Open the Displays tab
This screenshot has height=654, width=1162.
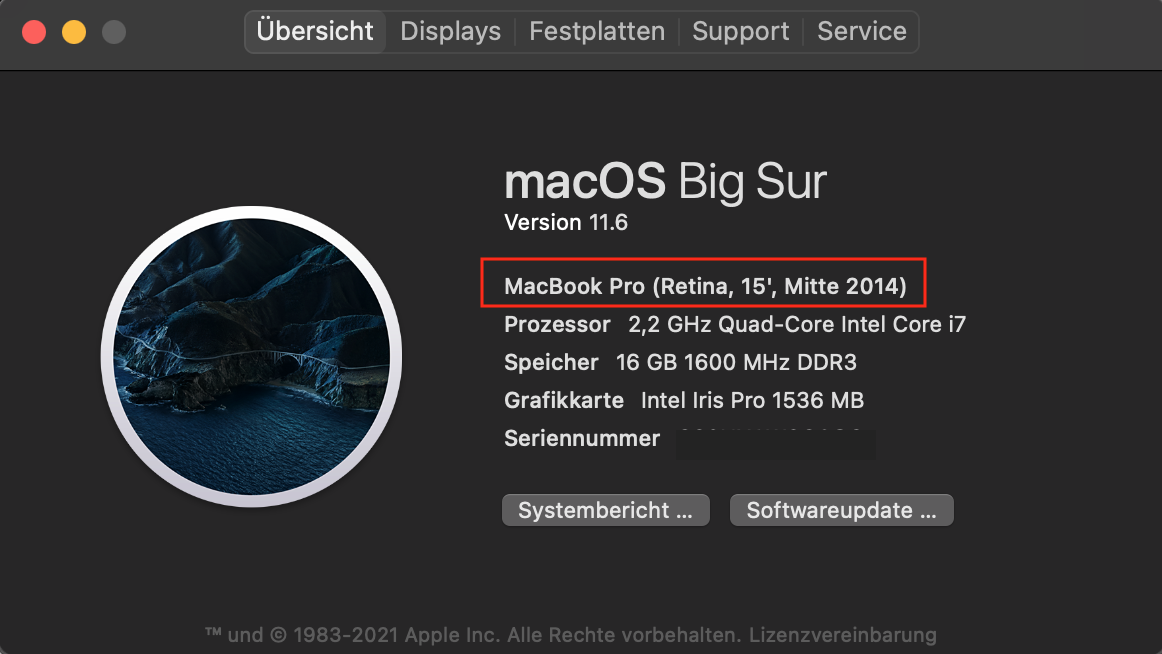pyautogui.click(x=450, y=31)
